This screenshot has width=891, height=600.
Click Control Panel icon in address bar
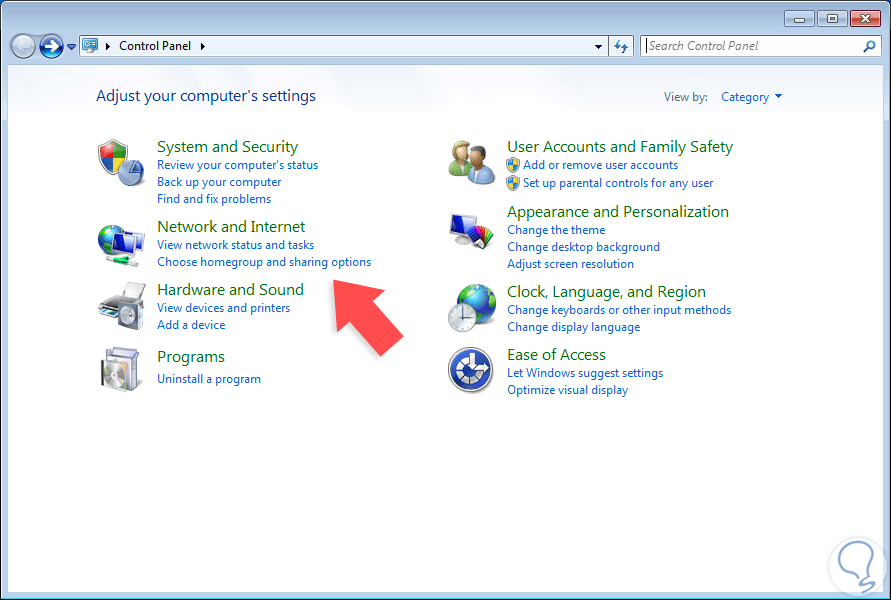point(90,45)
